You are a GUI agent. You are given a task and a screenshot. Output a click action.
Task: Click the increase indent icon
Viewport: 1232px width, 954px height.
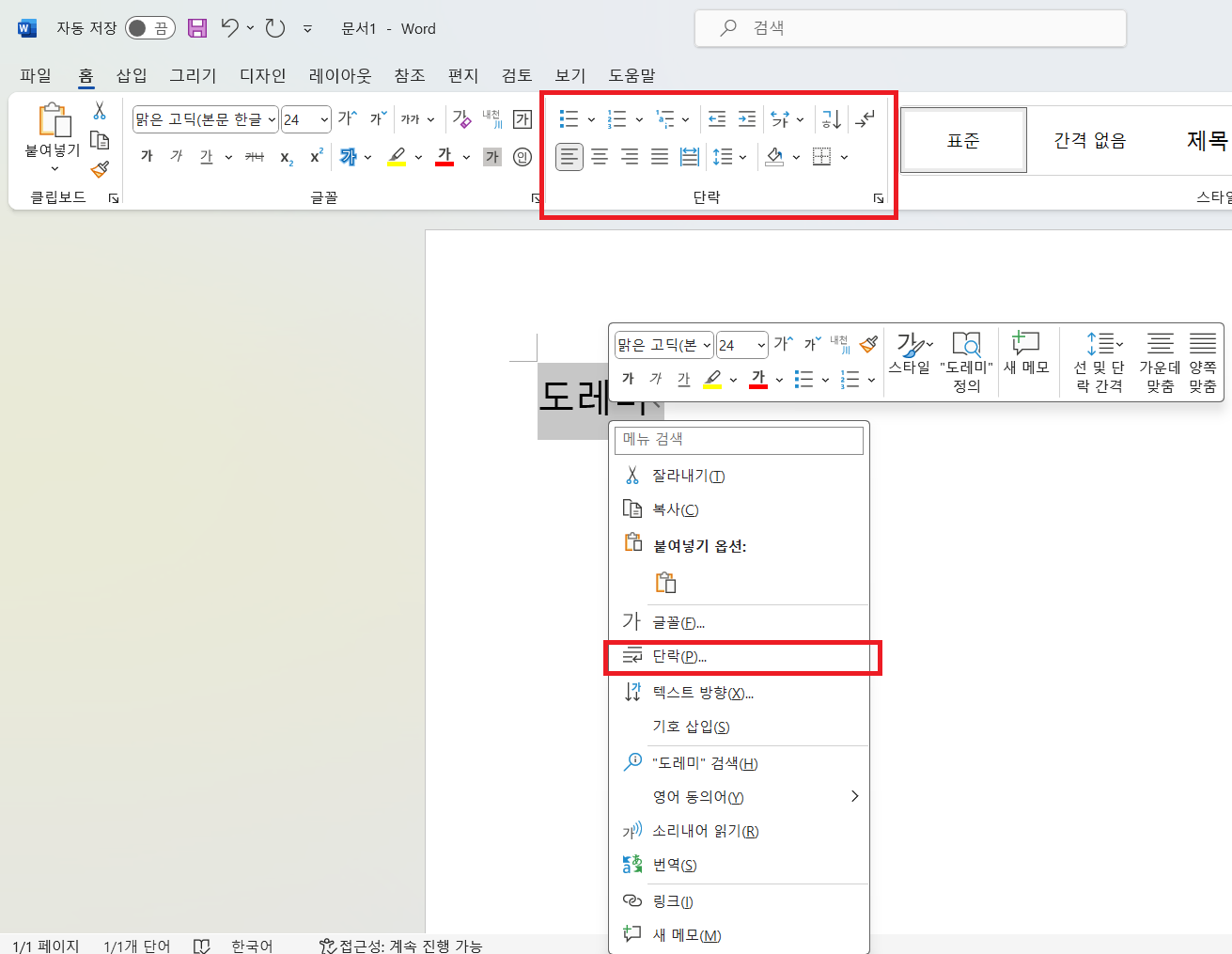(x=747, y=119)
